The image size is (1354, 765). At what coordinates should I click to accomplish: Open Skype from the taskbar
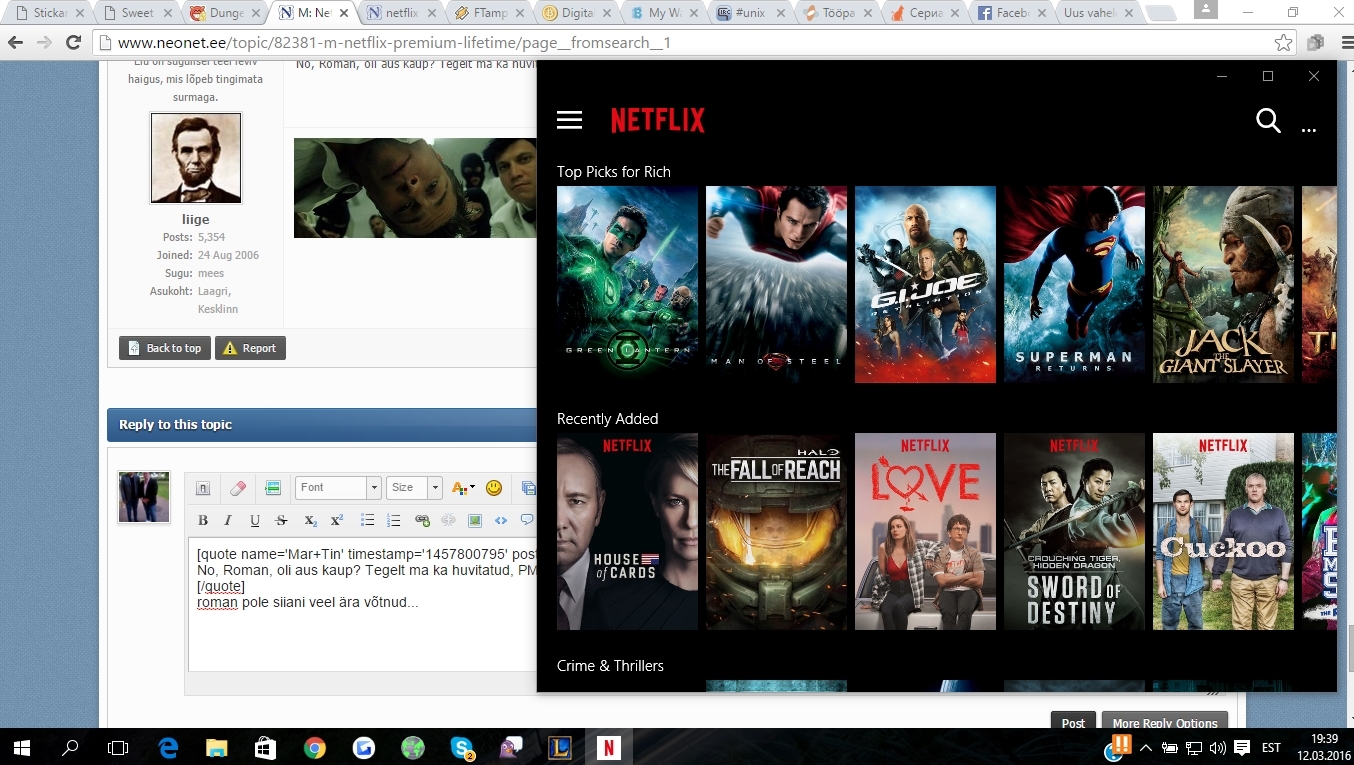461,747
